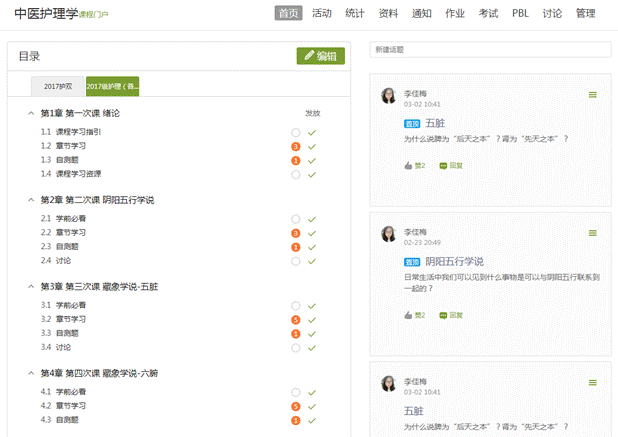Open the 资料 nav item
This screenshot has width=618, height=437.
pos(388,13)
